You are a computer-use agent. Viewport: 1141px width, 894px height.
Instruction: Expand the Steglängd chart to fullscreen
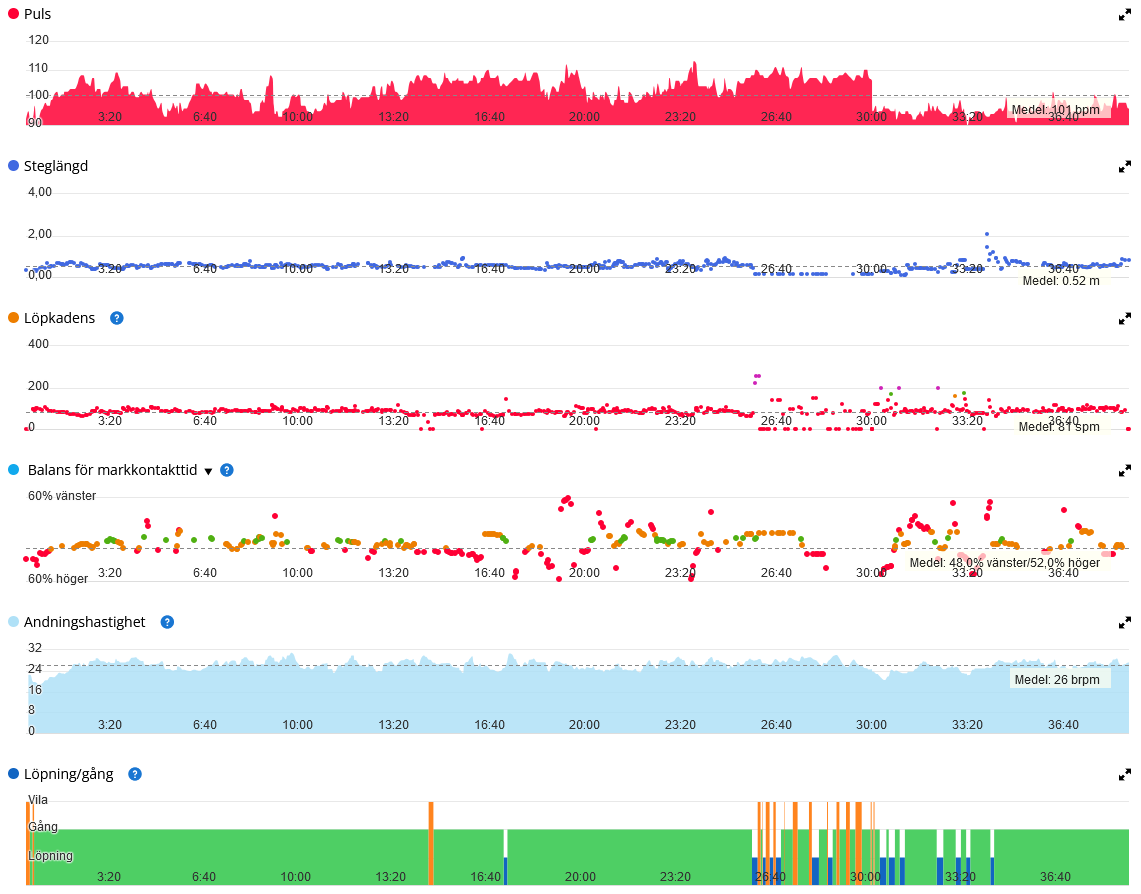[1124, 167]
